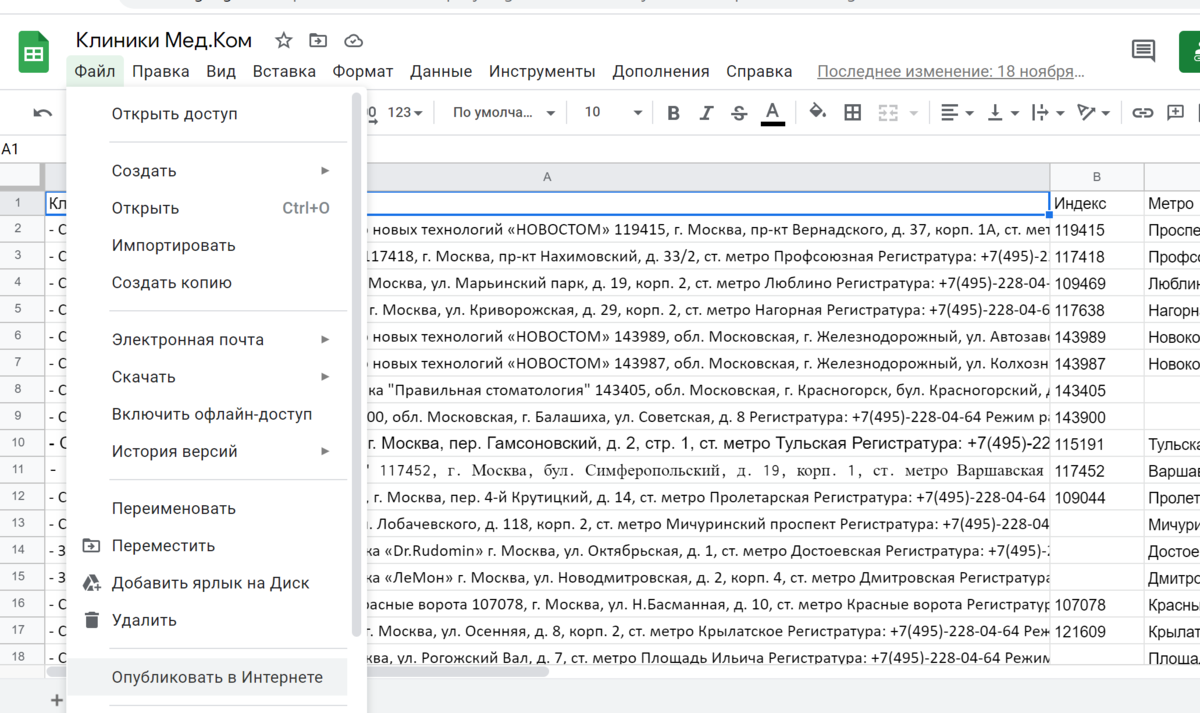This screenshot has height=713, width=1200.
Task: Click the Переместить folder icon
Action: click(x=91, y=546)
